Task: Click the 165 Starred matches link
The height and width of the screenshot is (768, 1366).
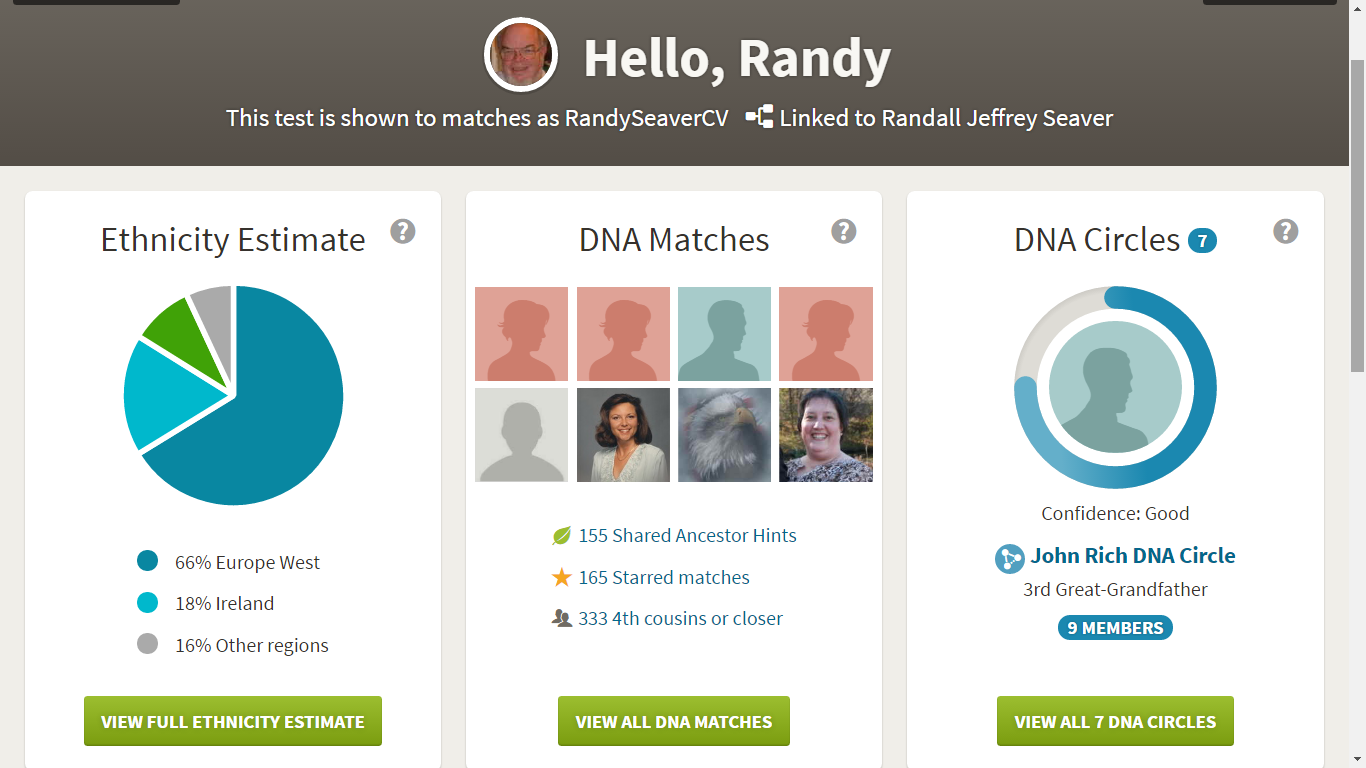Action: click(x=666, y=577)
